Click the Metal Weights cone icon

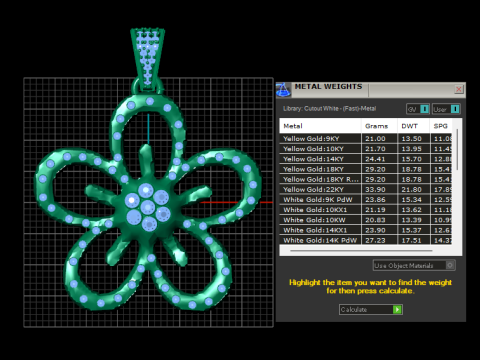click(x=283, y=90)
